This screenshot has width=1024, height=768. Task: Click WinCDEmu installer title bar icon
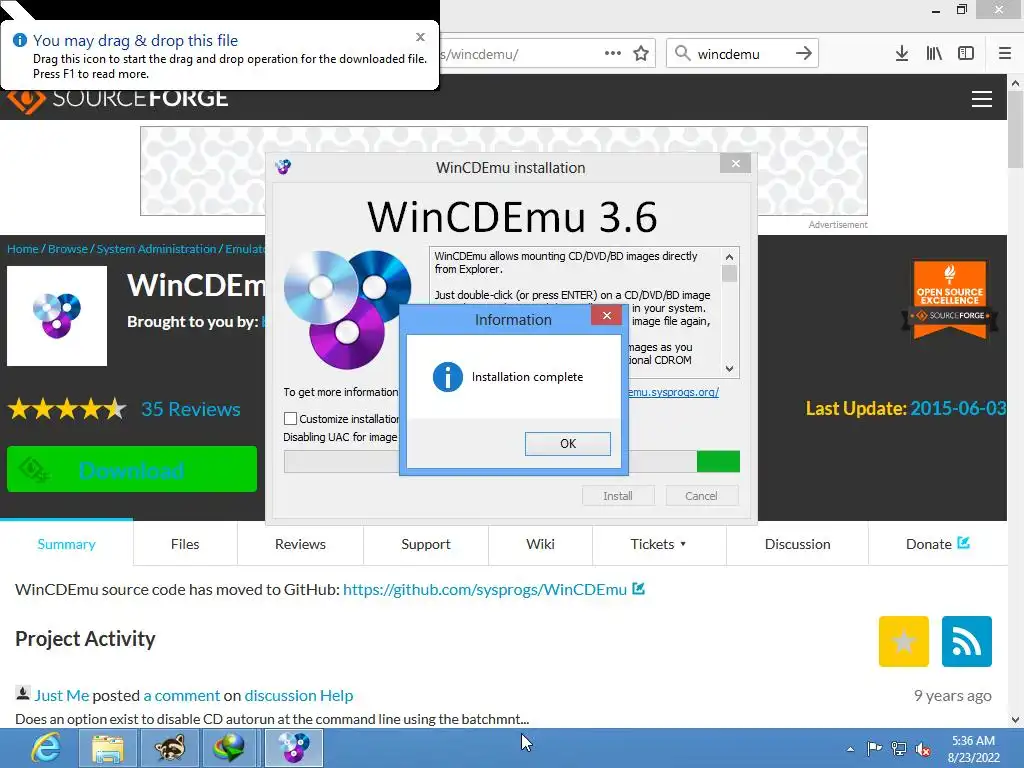[283, 167]
